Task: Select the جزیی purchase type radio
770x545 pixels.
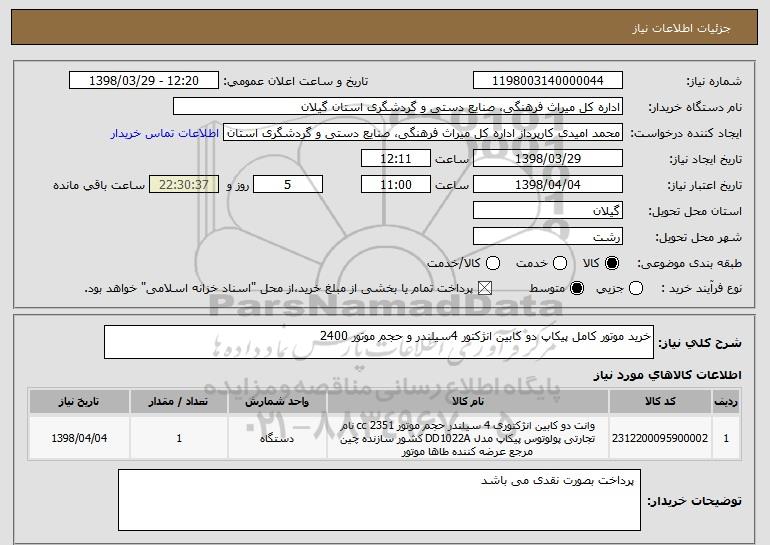Action: [636, 288]
